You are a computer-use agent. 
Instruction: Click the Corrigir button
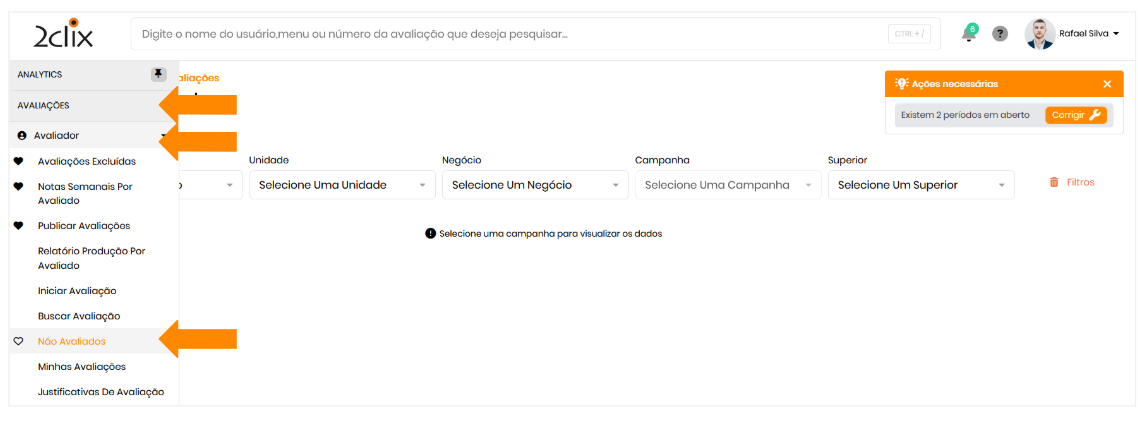tap(1076, 115)
